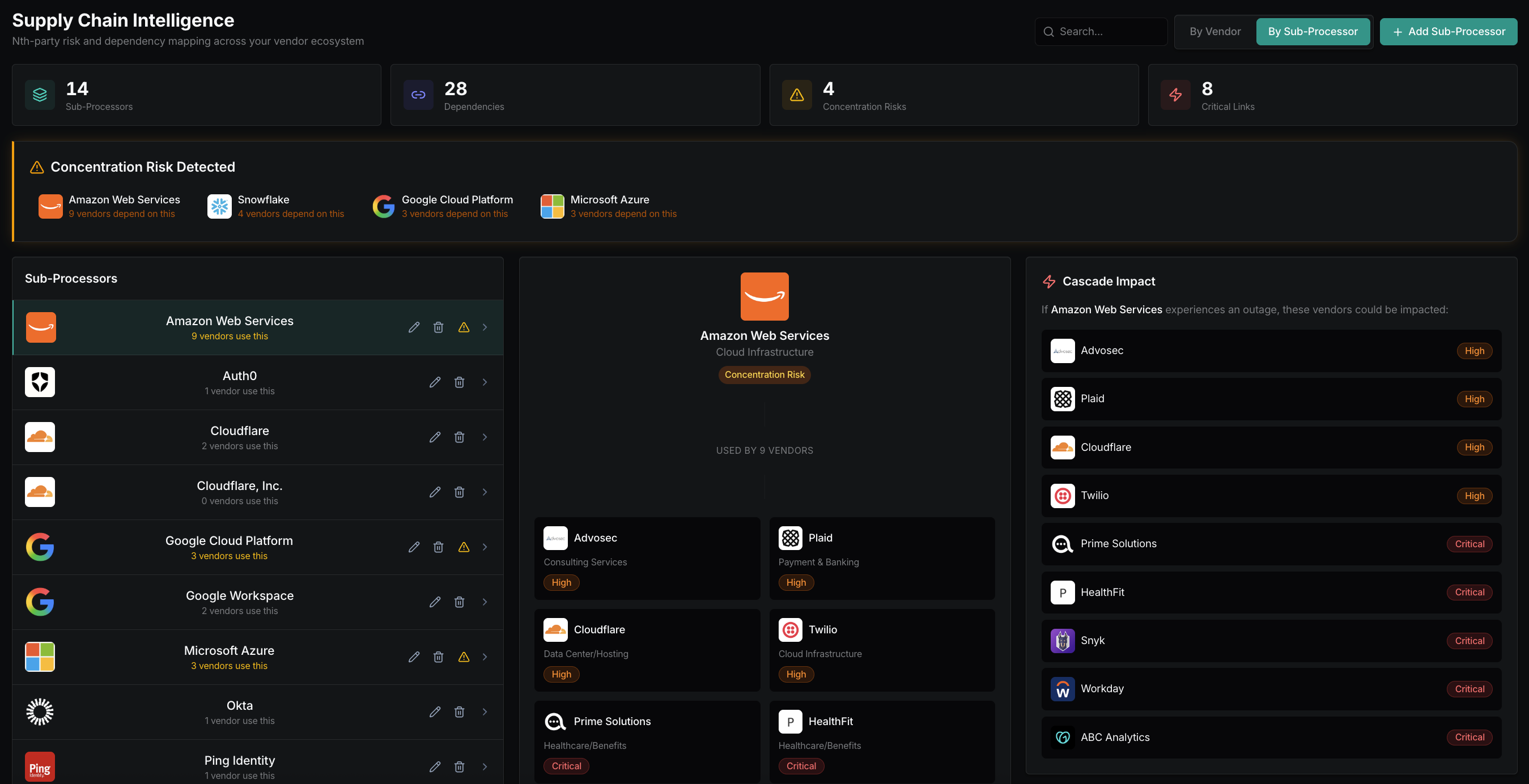
Task: Delete Amazon Web Services trash icon
Action: [x=438, y=327]
